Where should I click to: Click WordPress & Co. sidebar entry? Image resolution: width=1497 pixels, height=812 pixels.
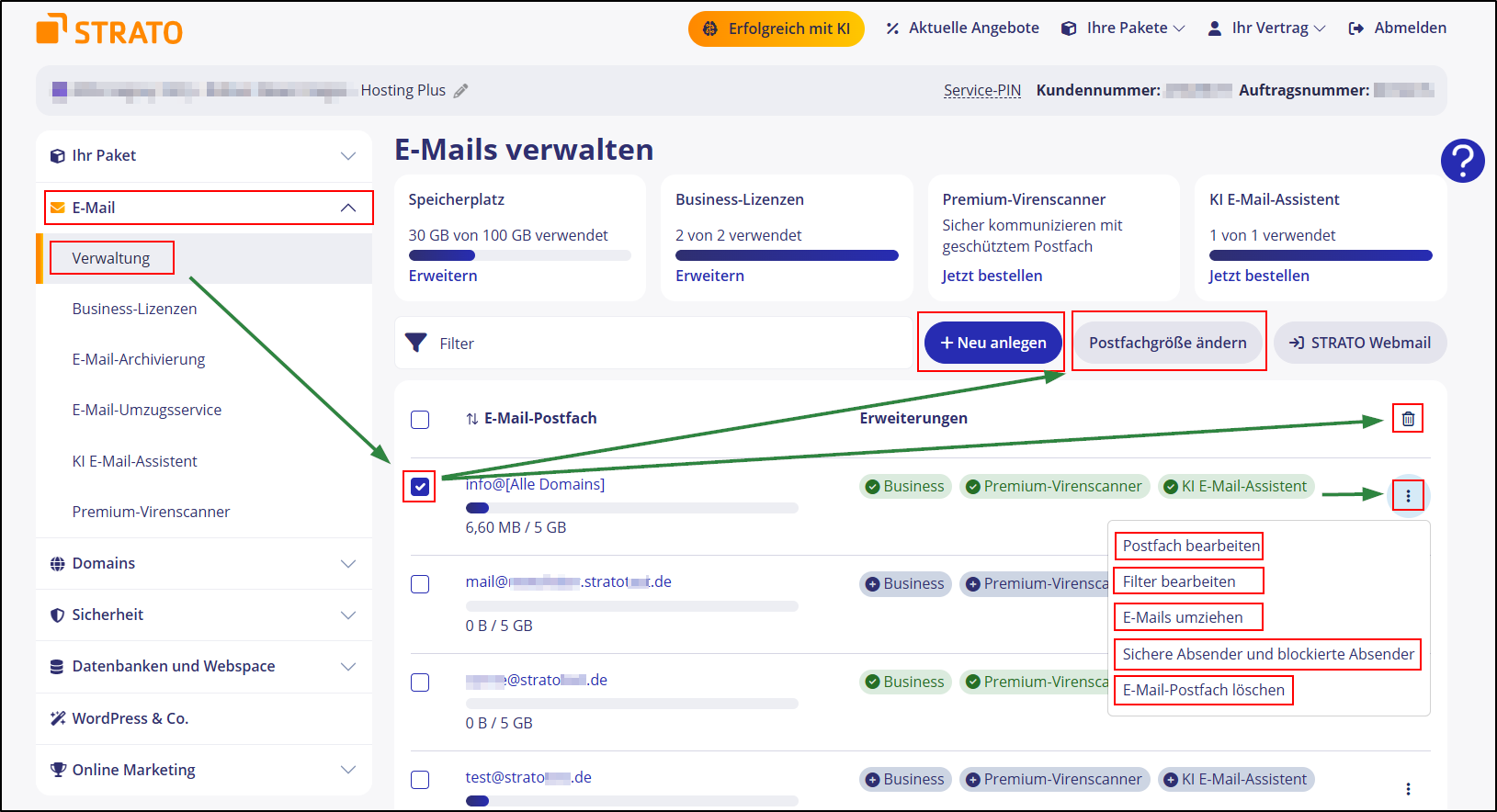point(204,718)
